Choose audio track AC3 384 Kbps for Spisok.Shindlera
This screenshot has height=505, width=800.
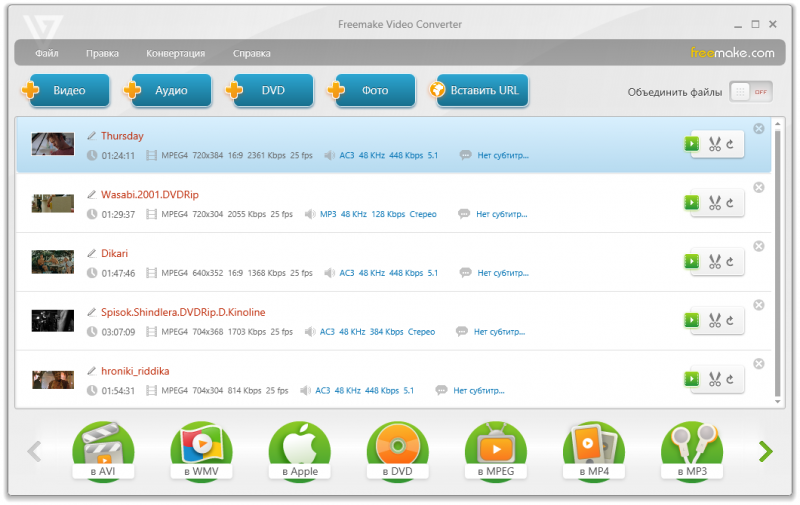377,332
